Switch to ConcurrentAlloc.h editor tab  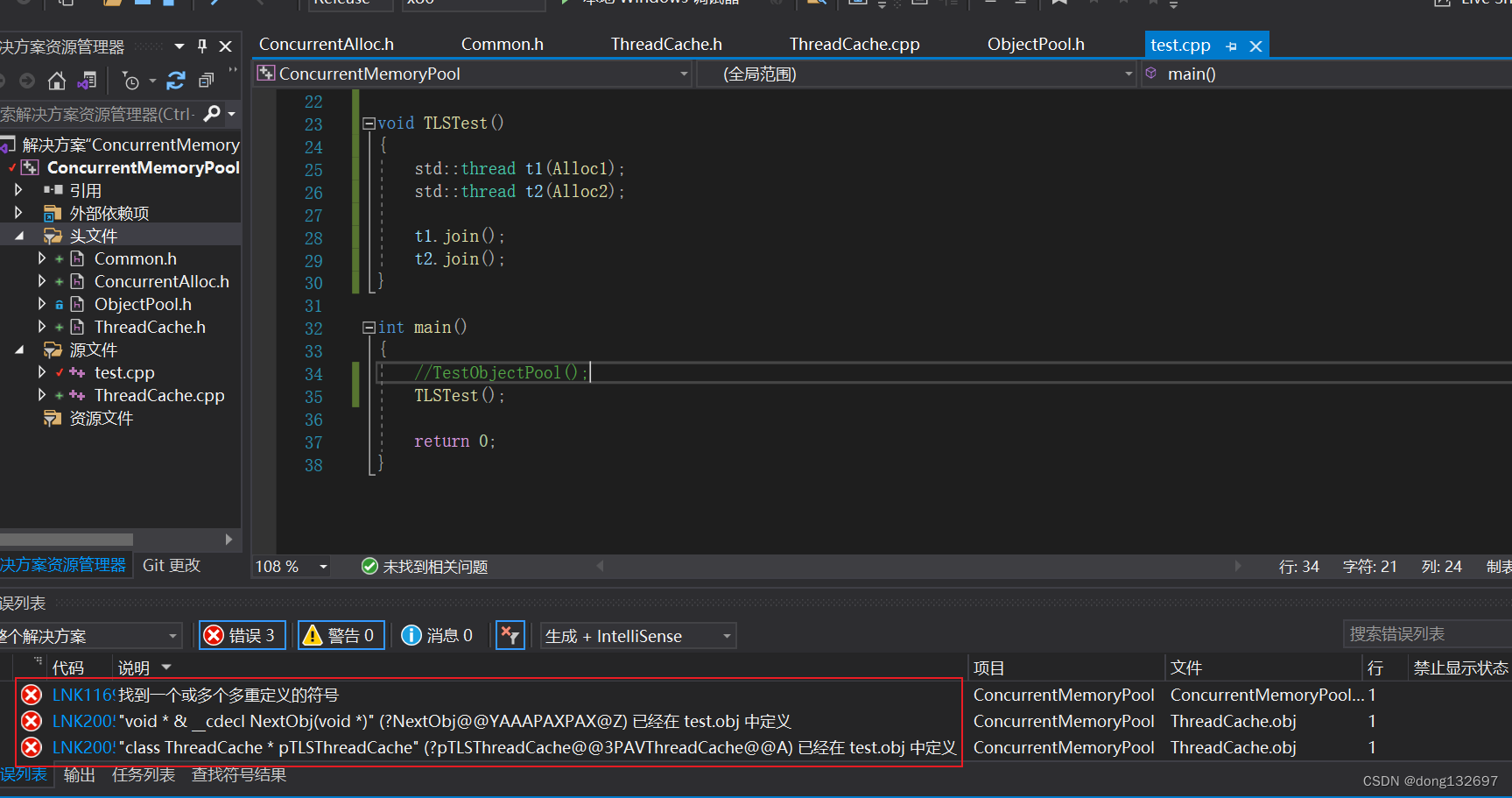coord(327,44)
